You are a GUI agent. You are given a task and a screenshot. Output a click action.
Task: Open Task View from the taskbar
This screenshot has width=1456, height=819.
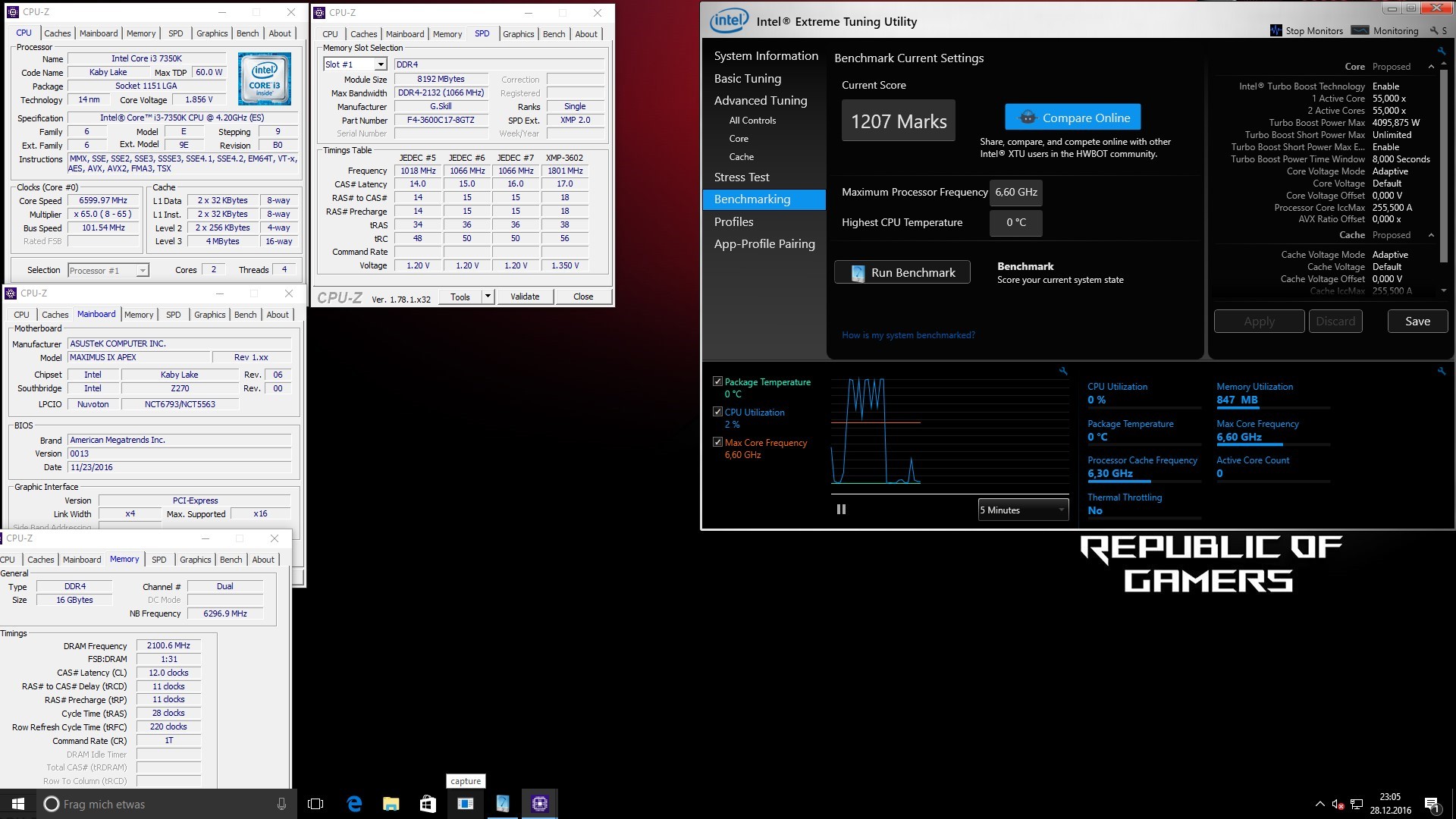point(315,804)
